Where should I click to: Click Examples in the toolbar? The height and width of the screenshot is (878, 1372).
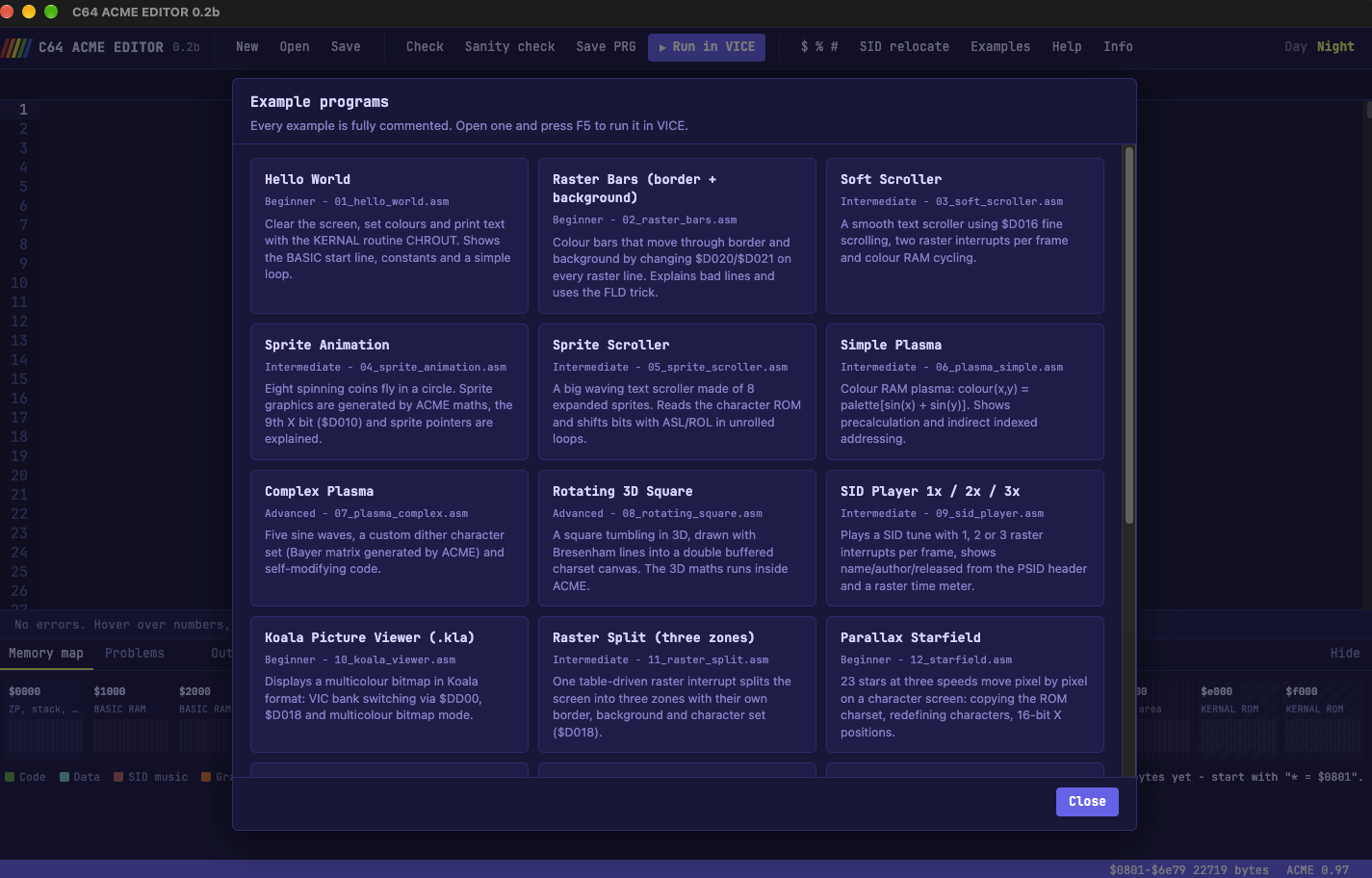[1000, 47]
